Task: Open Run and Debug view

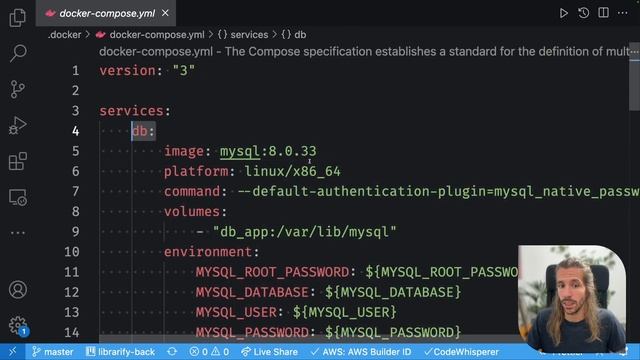Action: coord(18,125)
